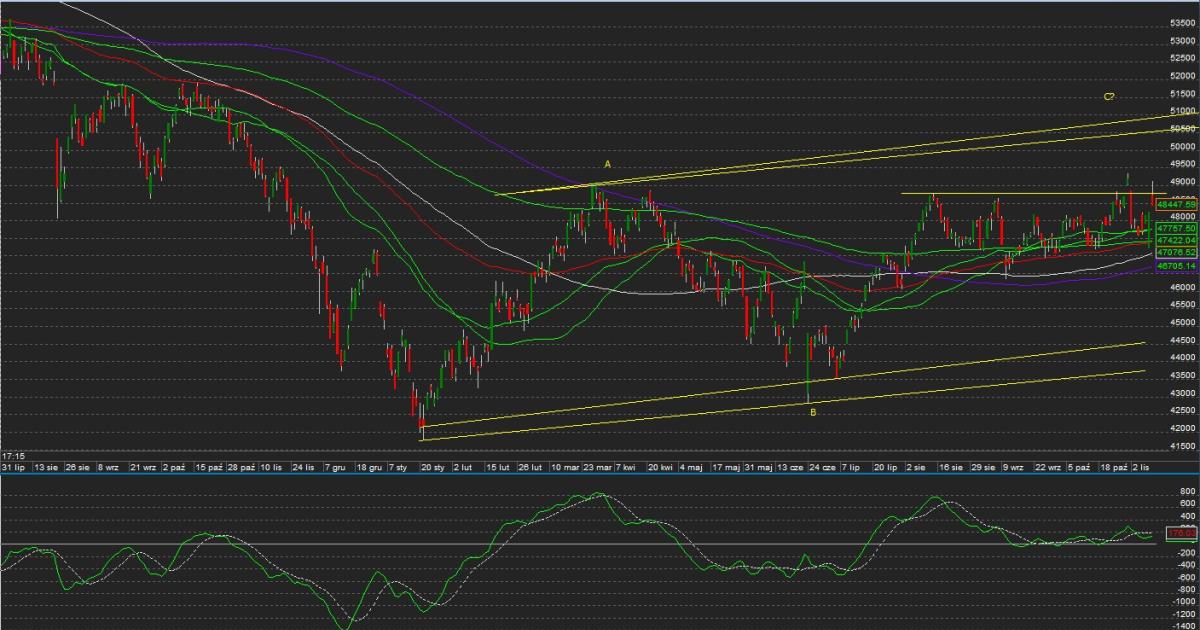Select the 47076.52 moving average tag
Image resolution: width=1200 pixels, height=630 pixels.
click(1176, 253)
